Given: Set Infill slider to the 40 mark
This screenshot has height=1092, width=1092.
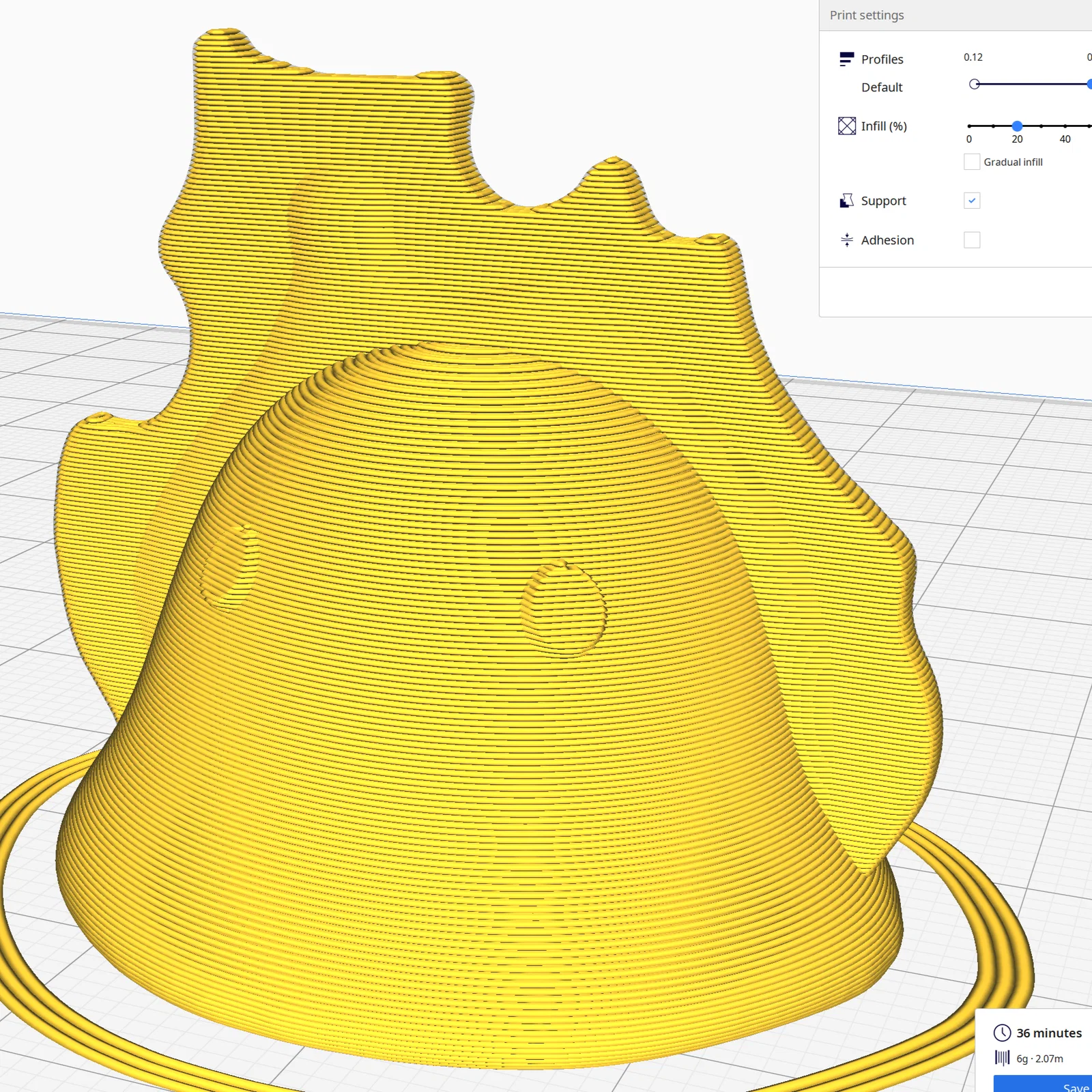Looking at the screenshot, I should 1065,126.
